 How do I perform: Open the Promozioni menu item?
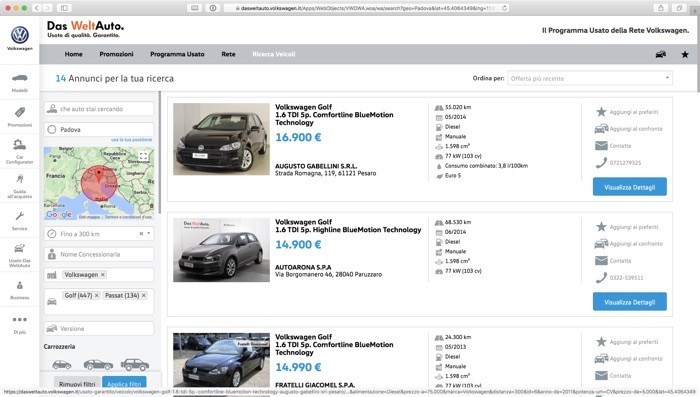coord(117,54)
